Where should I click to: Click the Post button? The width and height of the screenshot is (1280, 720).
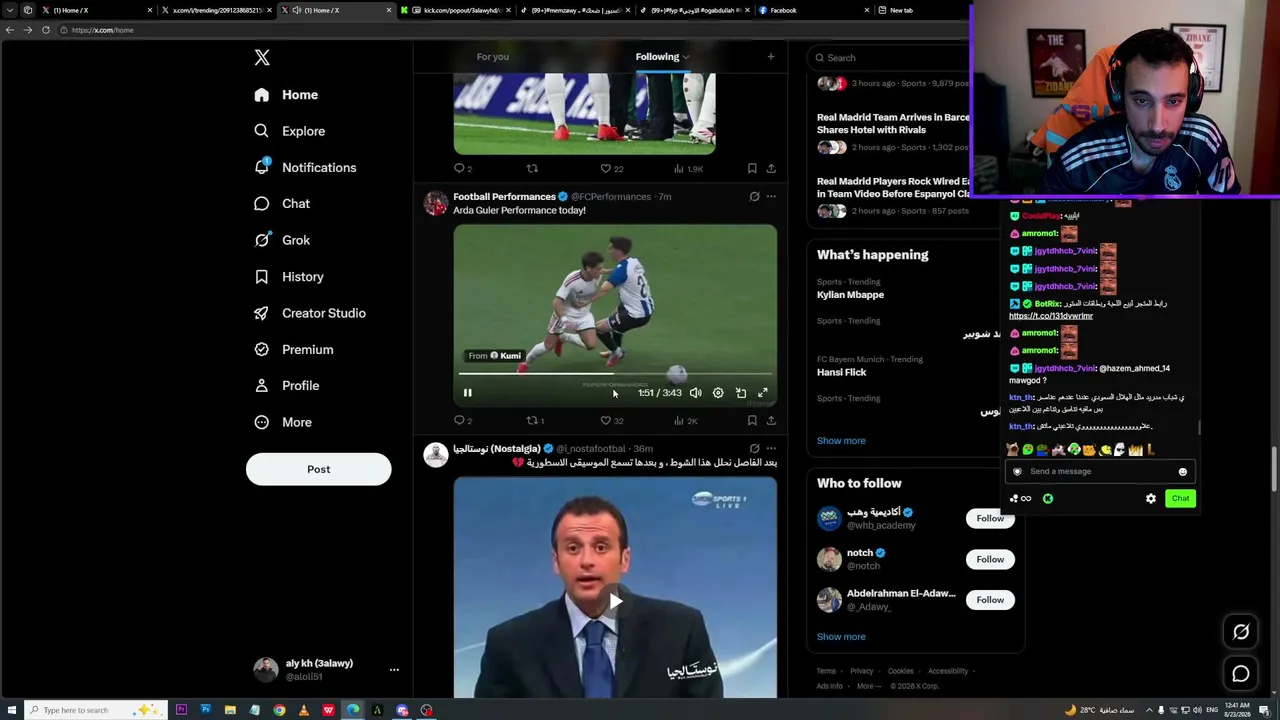pos(319,469)
